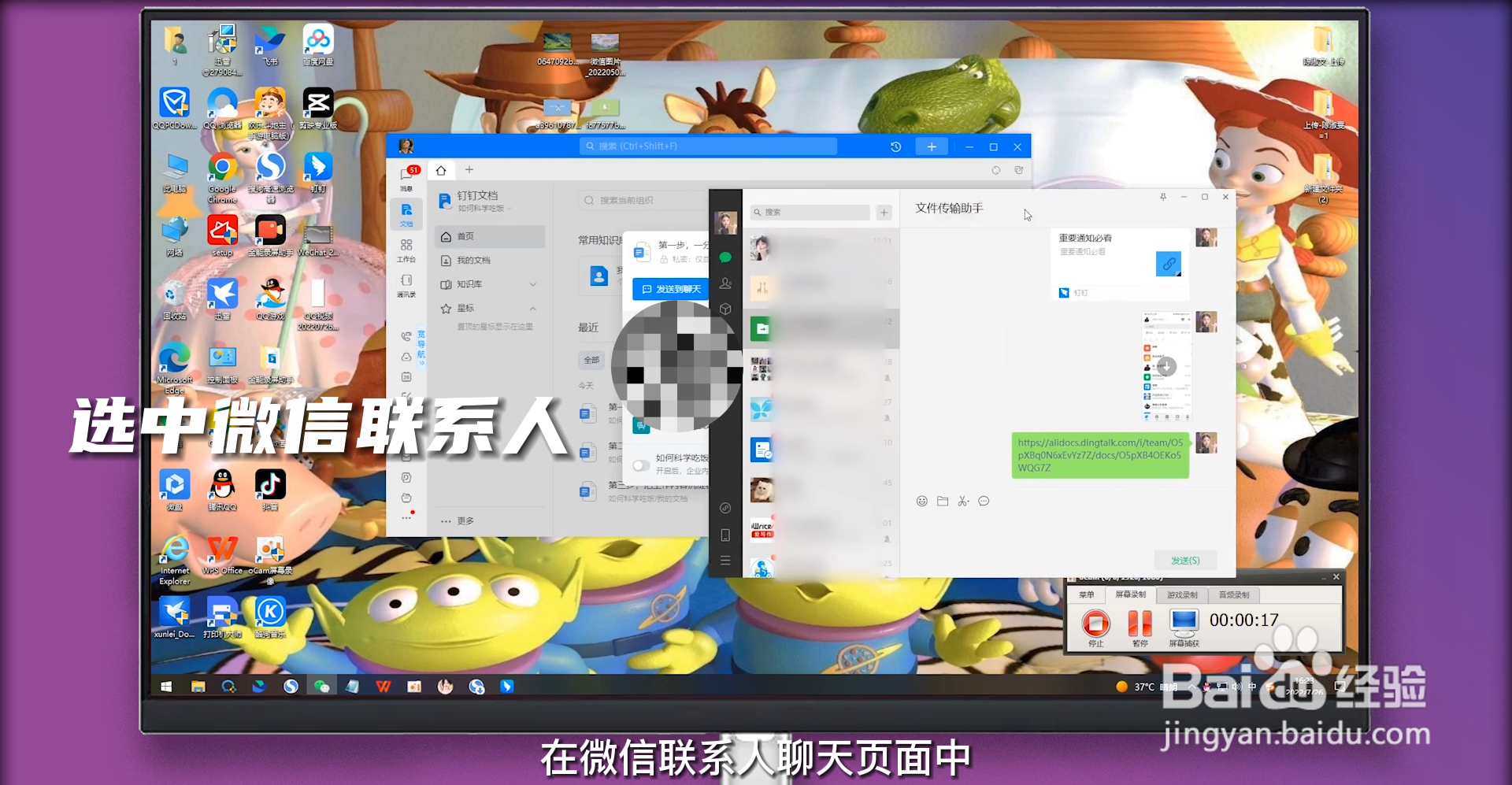The image size is (1512, 785).
Task: Click the WeChat taskbar icon
Action: tap(321, 687)
